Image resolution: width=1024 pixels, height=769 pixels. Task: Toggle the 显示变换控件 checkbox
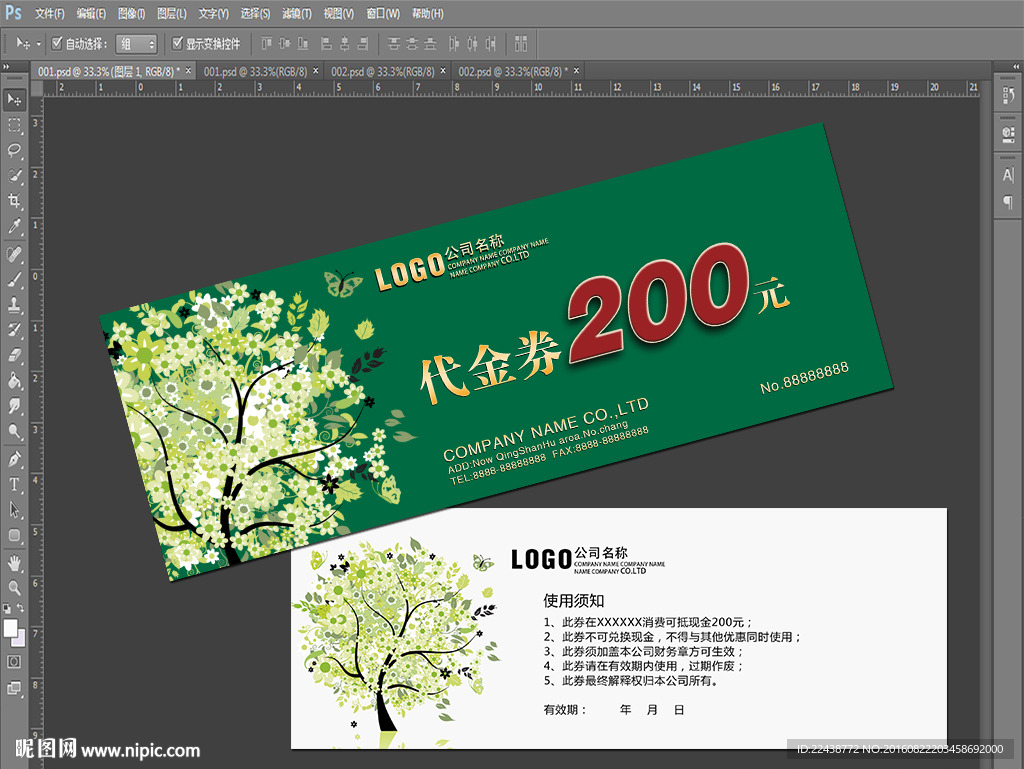pyautogui.click(x=177, y=43)
